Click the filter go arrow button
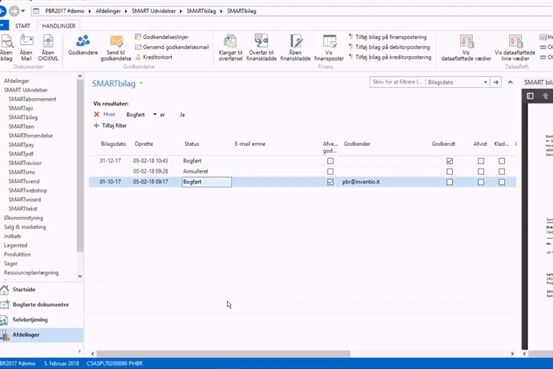553x369 pixels. [x=496, y=82]
